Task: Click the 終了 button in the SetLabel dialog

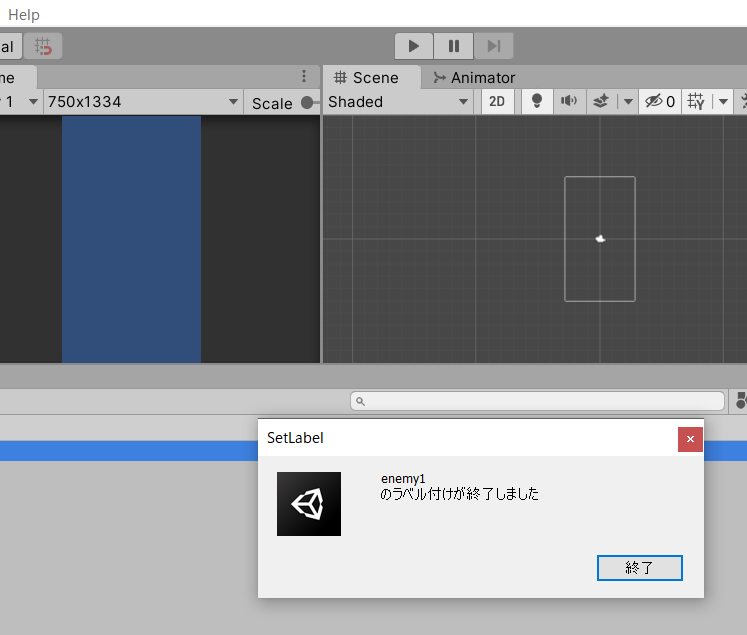Action: click(640, 568)
